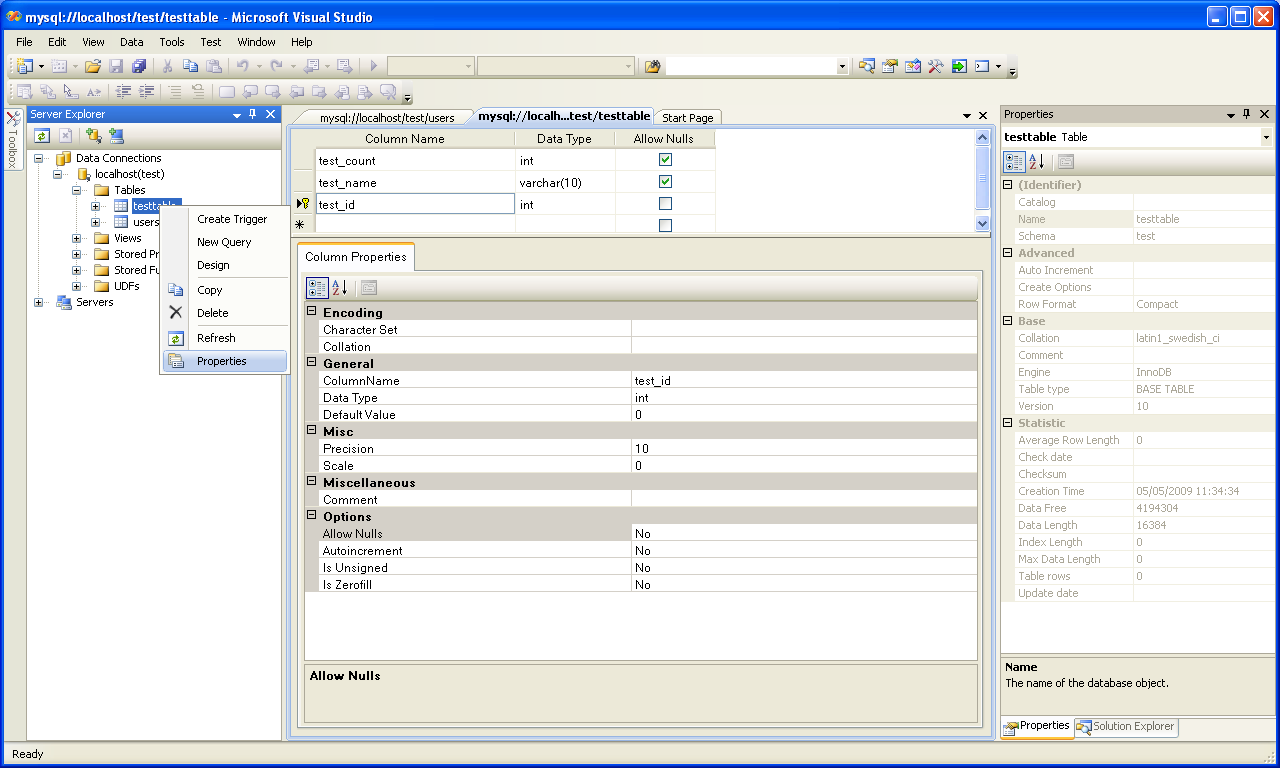Open the Tools menu
This screenshot has height=768, width=1280.
172,42
